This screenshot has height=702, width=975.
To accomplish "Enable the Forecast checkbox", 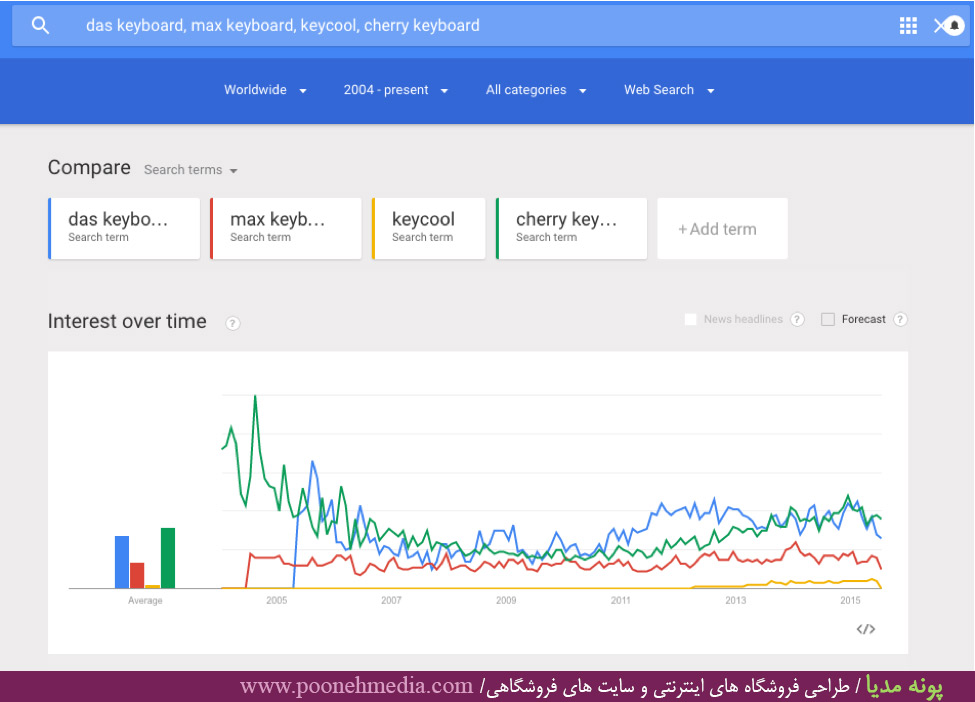I will pyautogui.click(x=828, y=320).
